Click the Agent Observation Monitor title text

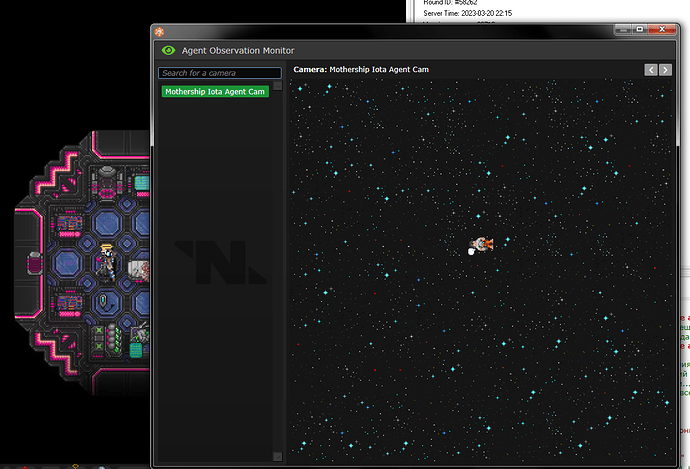(238, 51)
